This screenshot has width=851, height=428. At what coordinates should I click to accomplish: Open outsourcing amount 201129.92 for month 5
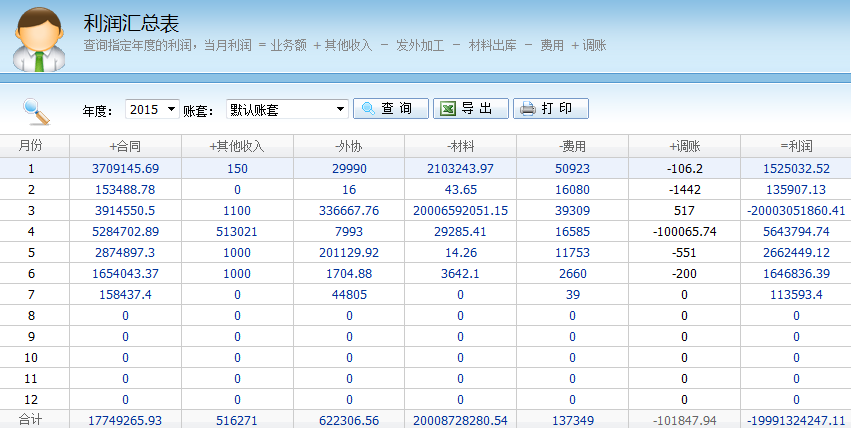[x=348, y=253]
